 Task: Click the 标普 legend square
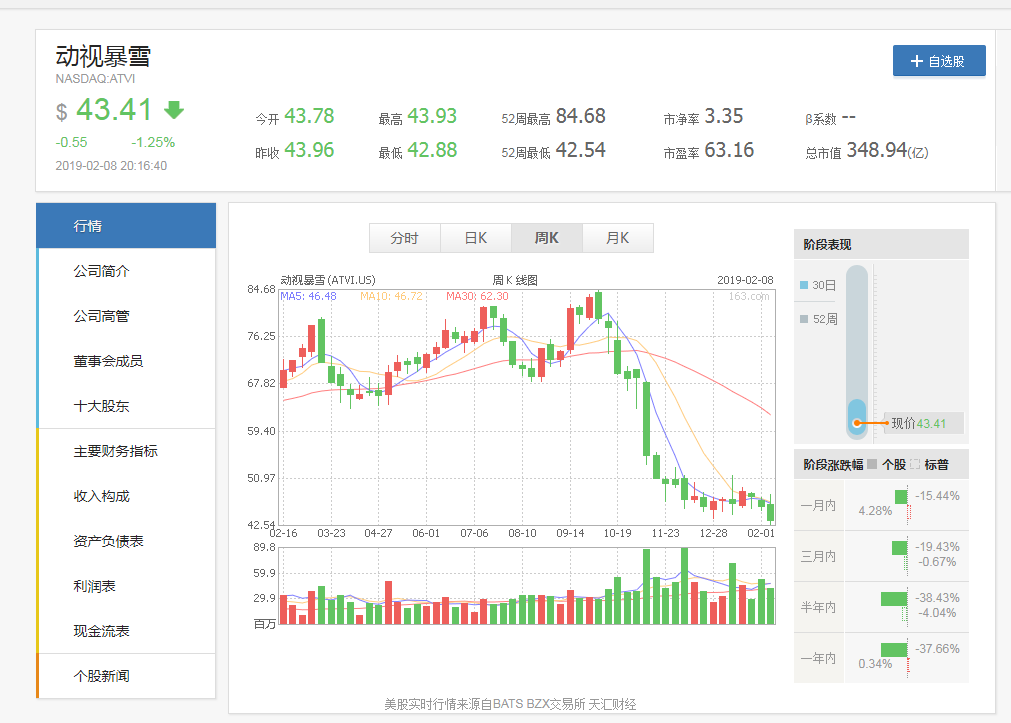[914, 464]
